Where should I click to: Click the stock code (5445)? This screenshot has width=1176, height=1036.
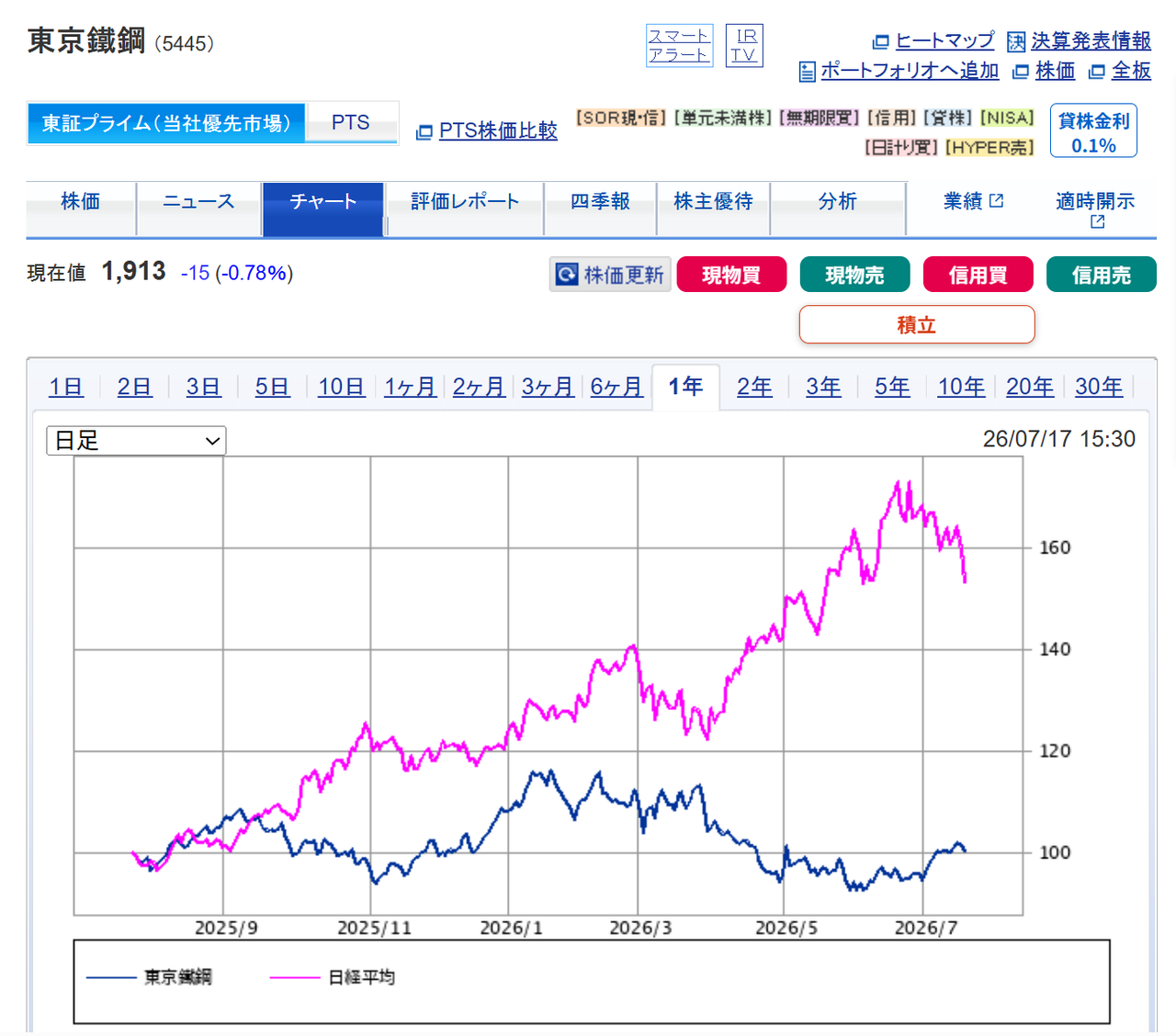[x=184, y=43]
